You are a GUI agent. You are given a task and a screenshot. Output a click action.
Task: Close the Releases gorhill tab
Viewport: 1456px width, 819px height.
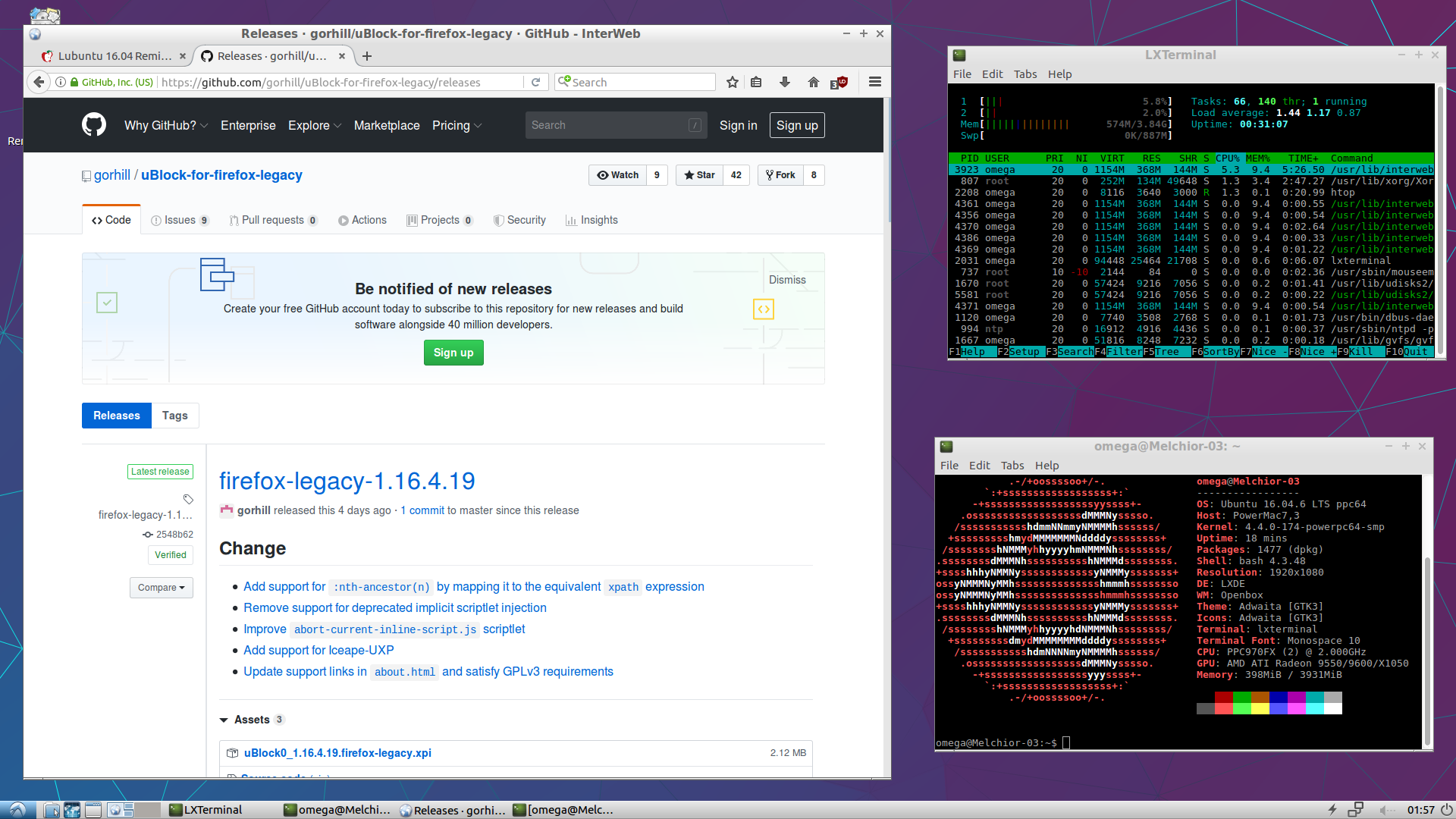tap(342, 56)
